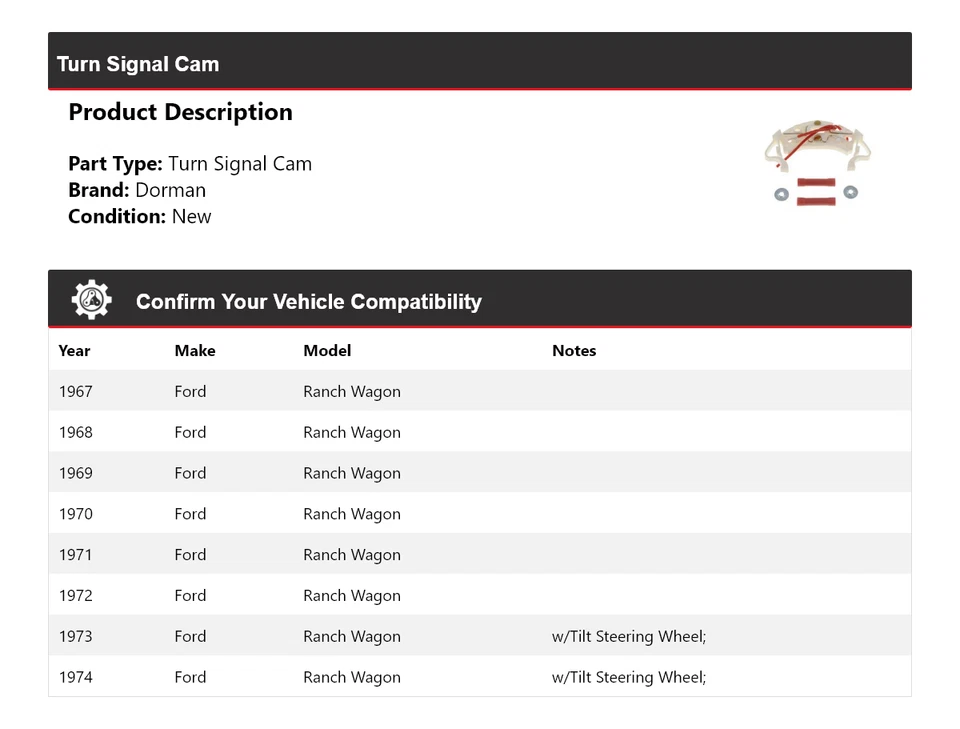Select the 1970 Ford Ranch Wagon row
This screenshot has width=960, height=729.
[x=480, y=513]
